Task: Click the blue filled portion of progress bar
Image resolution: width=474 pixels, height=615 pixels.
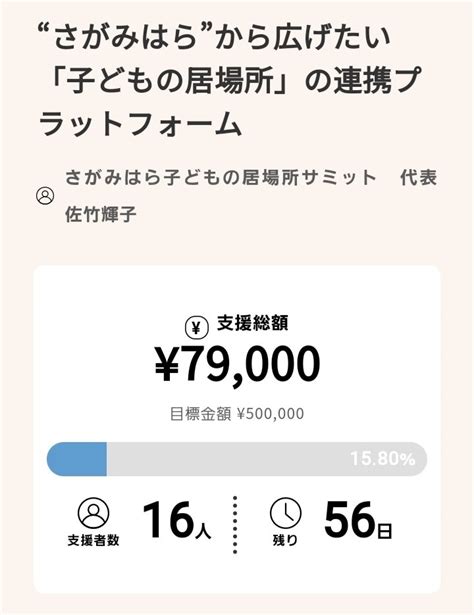Action: pyautogui.click(x=77, y=459)
